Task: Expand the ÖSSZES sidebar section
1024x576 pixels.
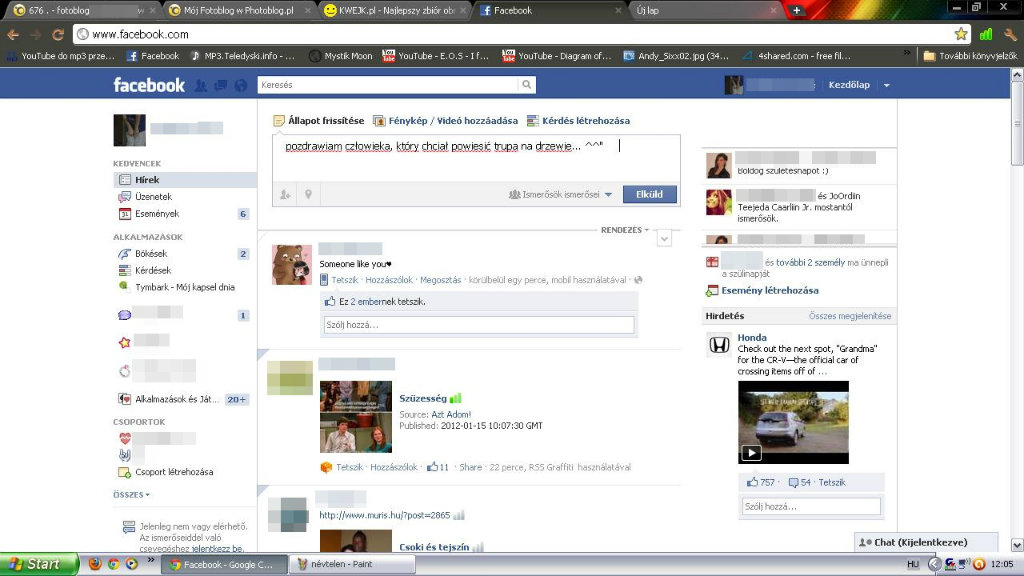Action: 131,495
